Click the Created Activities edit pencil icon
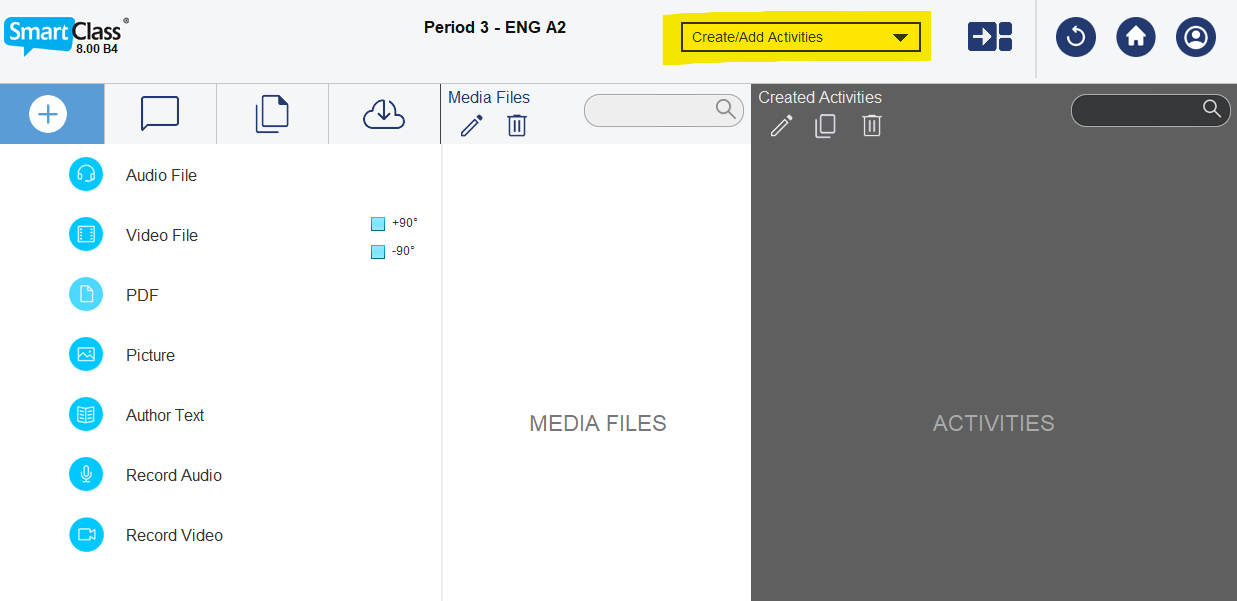This screenshot has height=601, width=1237. tap(782, 126)
